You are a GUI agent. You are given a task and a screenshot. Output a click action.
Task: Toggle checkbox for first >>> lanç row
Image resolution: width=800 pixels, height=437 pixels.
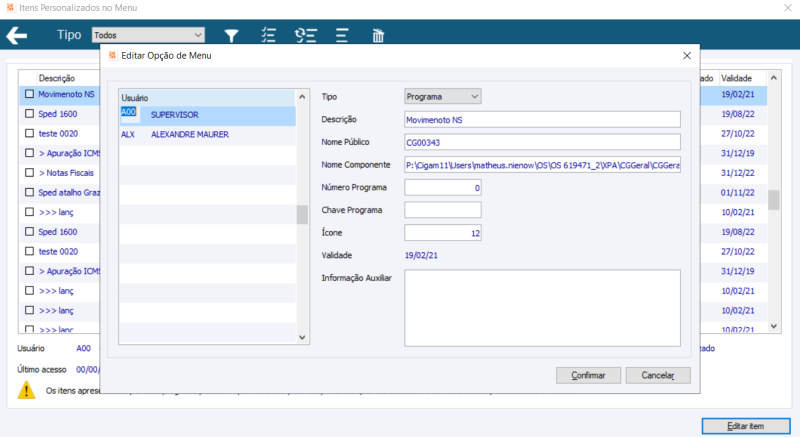pyautogui.click(x=30, y=212)
